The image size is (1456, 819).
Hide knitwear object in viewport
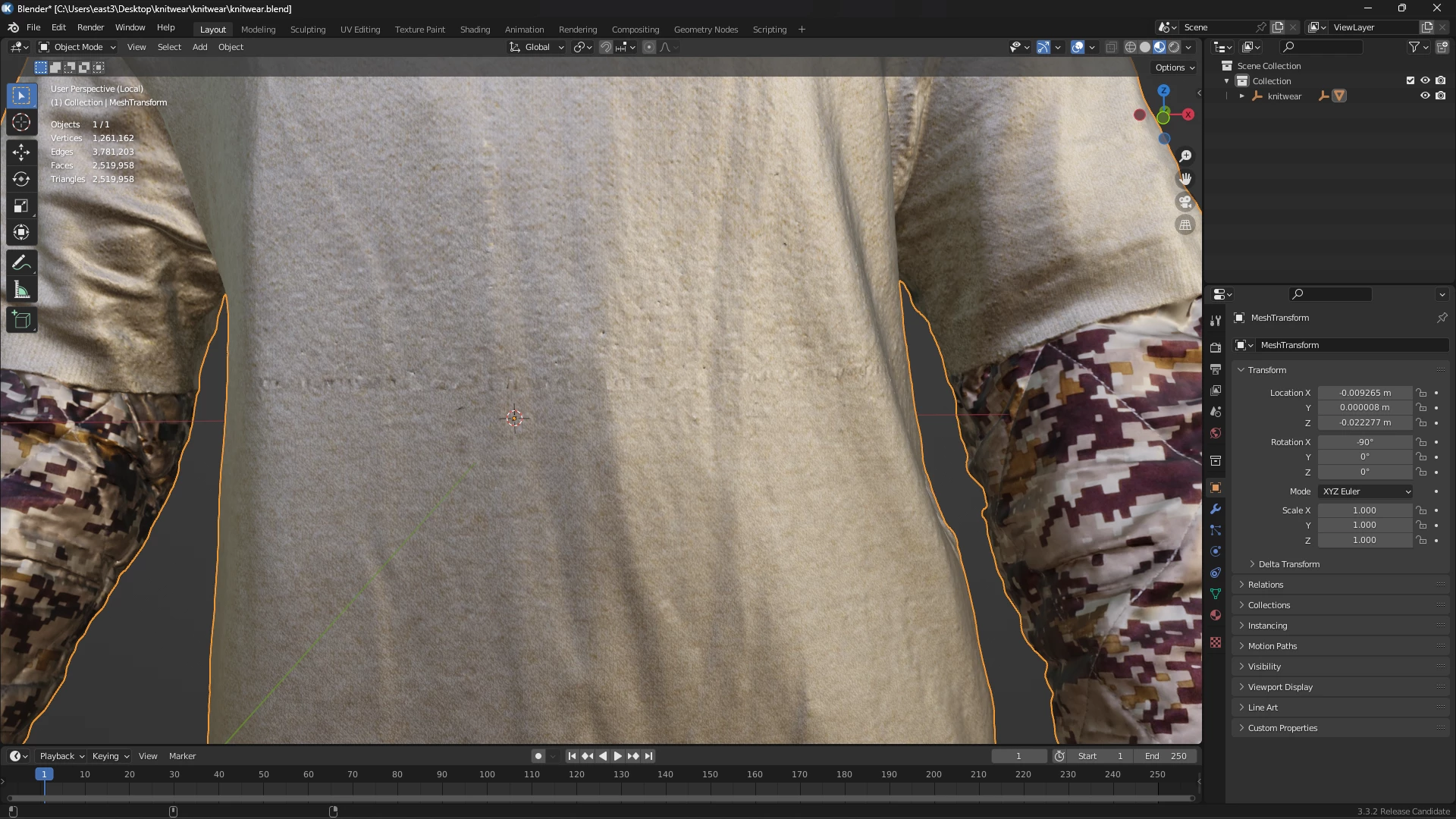[1425, 96]
